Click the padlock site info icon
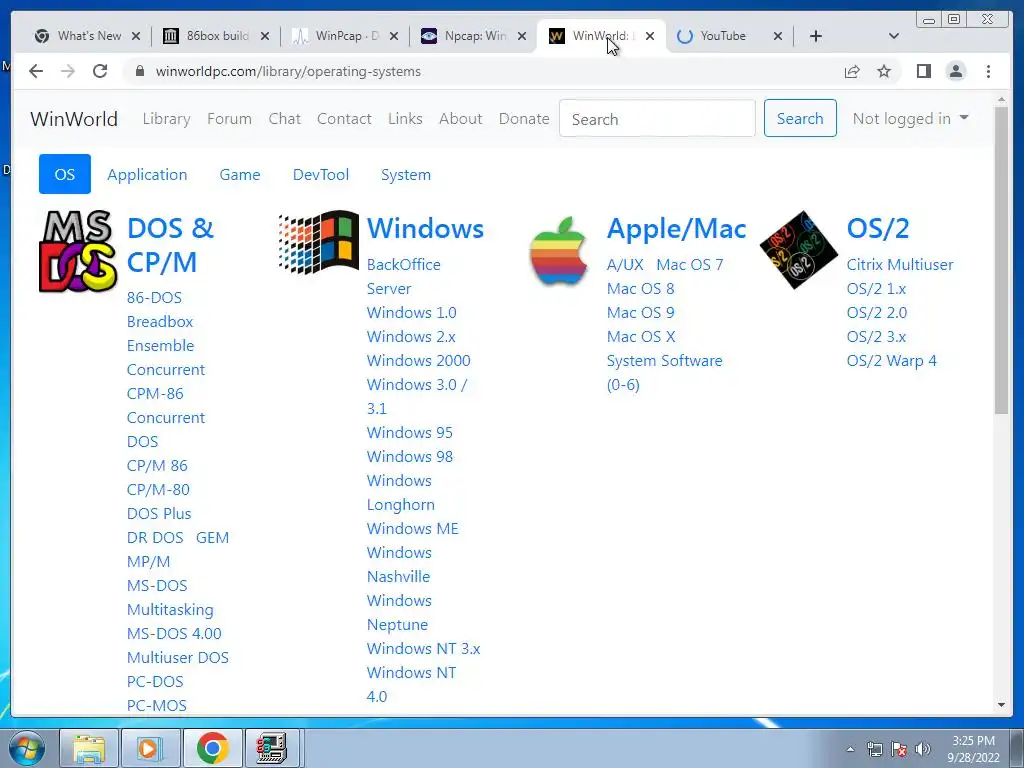The height and width of the screenshot is (768, 1024). (139, 71)
